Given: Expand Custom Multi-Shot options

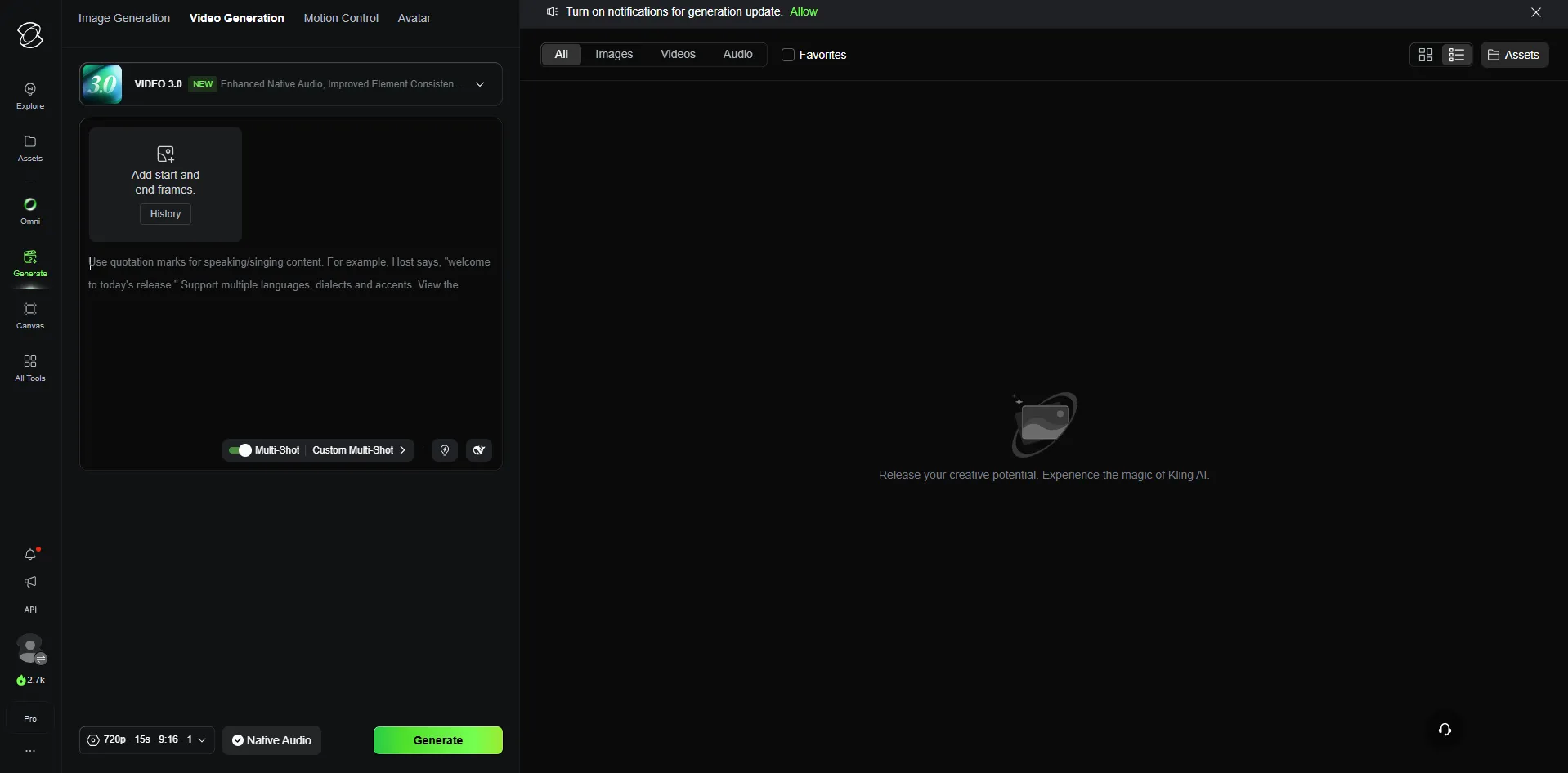Looking at the screenshot, I should (359, 450).
